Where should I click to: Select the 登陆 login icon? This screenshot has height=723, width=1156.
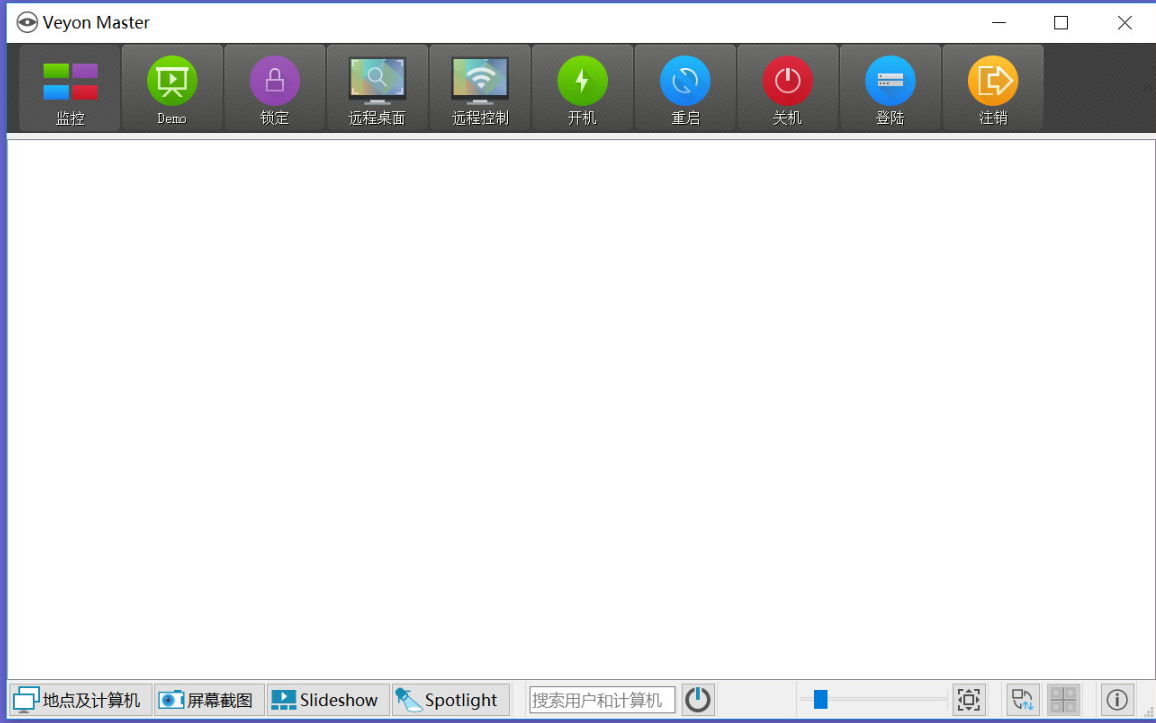890,88
